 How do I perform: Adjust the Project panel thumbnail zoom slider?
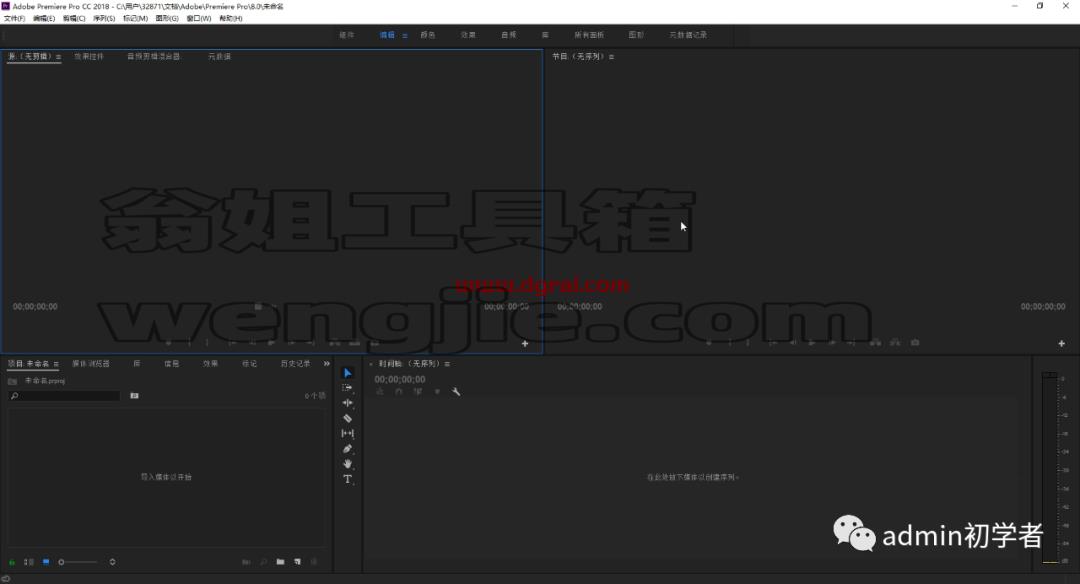coord(79,562)
